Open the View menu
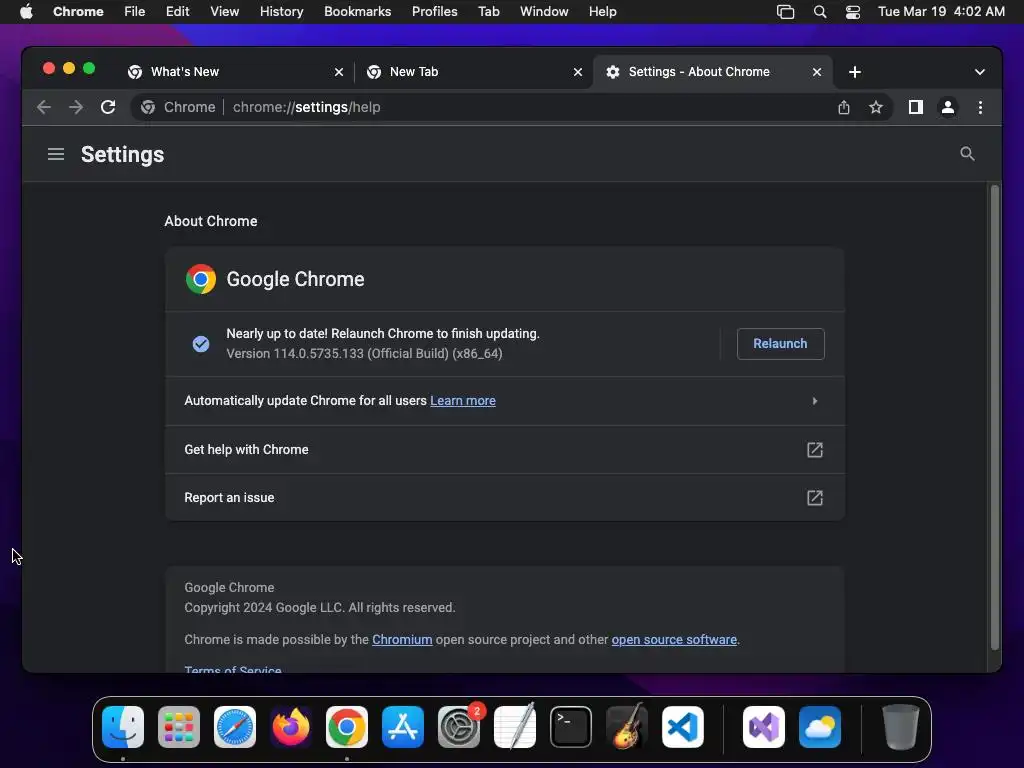This screenshot has width=1024, height=768. coord(224,12)
